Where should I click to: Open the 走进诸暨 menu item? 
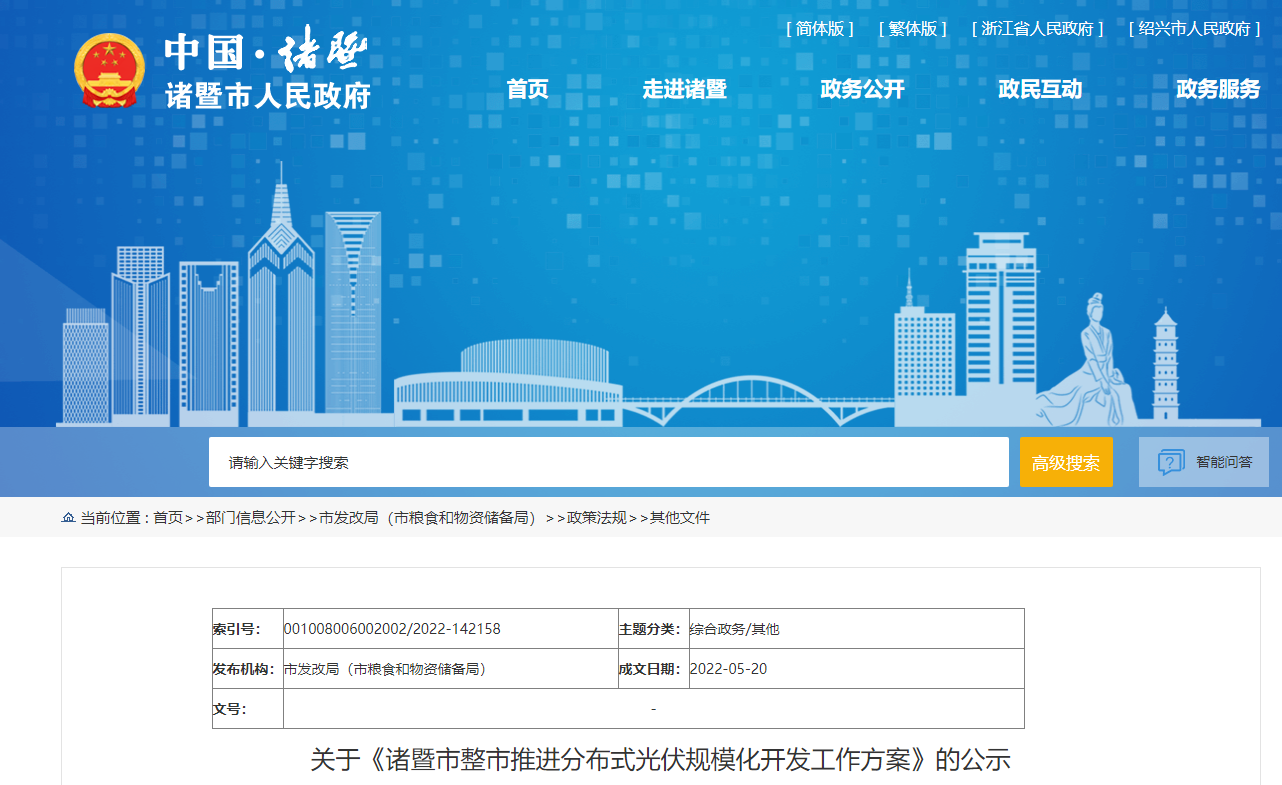pyautogui.click(x=684, y=89)
